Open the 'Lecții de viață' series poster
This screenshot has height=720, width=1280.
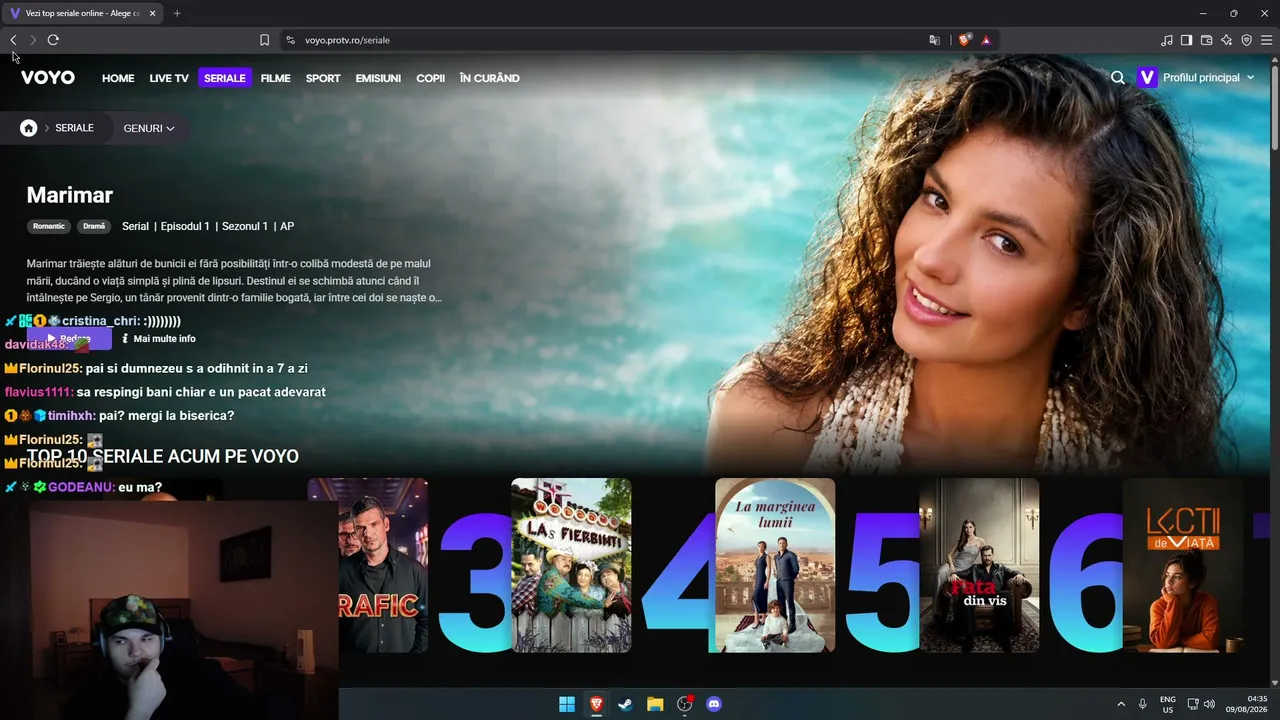[1183, 565]
